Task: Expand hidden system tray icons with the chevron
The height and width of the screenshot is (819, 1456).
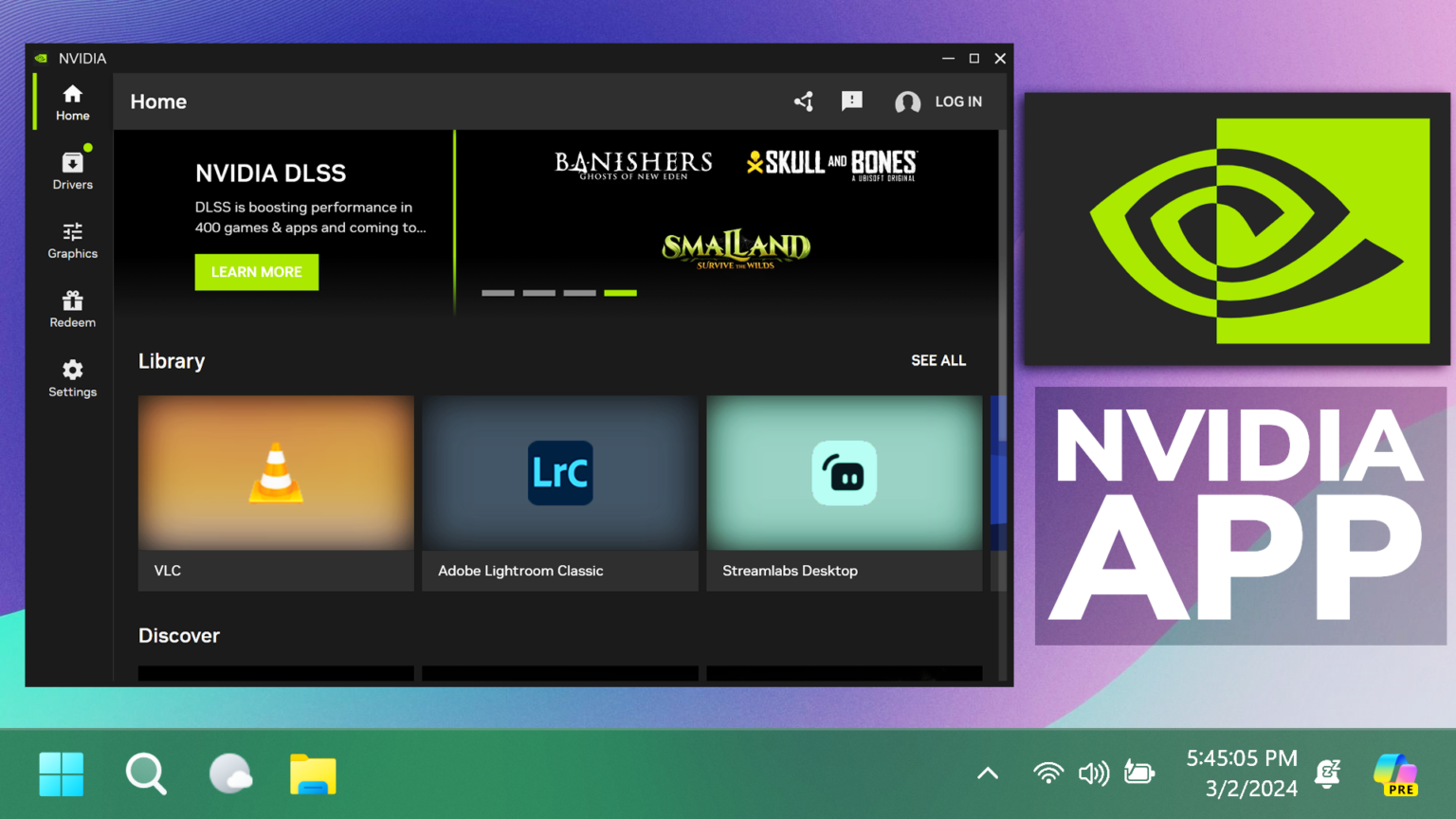Action: click(987, 773)
